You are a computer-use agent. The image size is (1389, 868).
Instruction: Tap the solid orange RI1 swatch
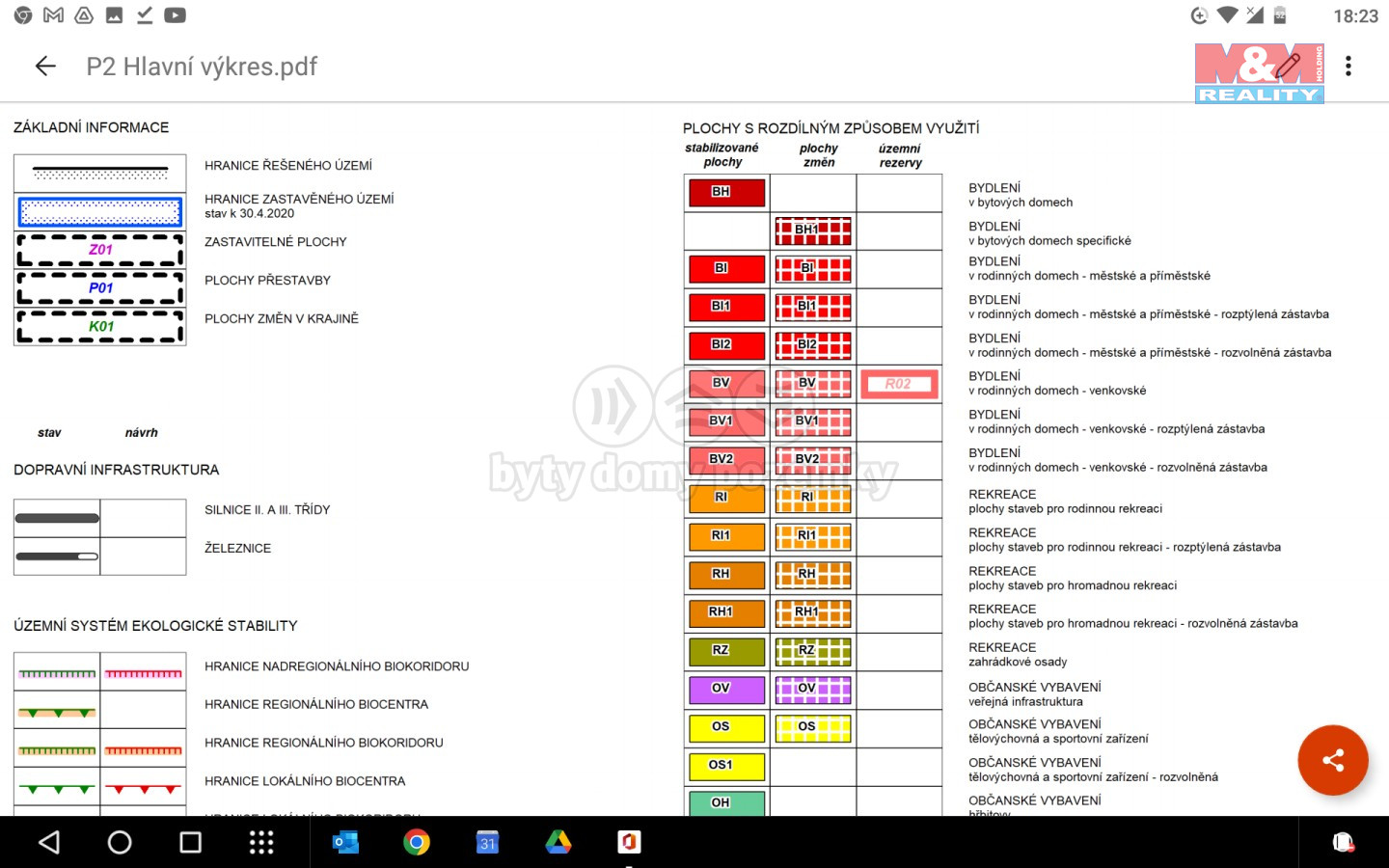726,536
